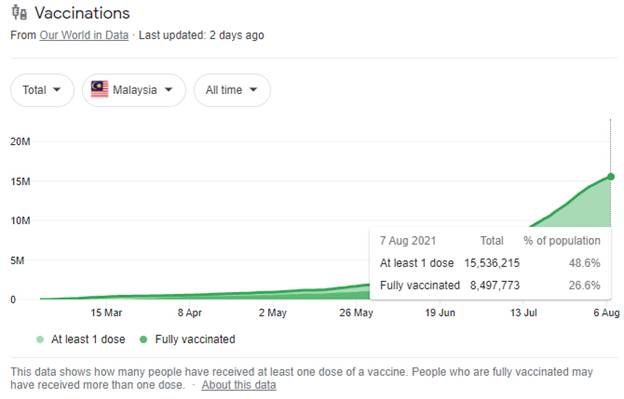Viewport: 624px width, 399px height.
Task: Click the arrow next to All time
Action: click(x=253, y=90)
